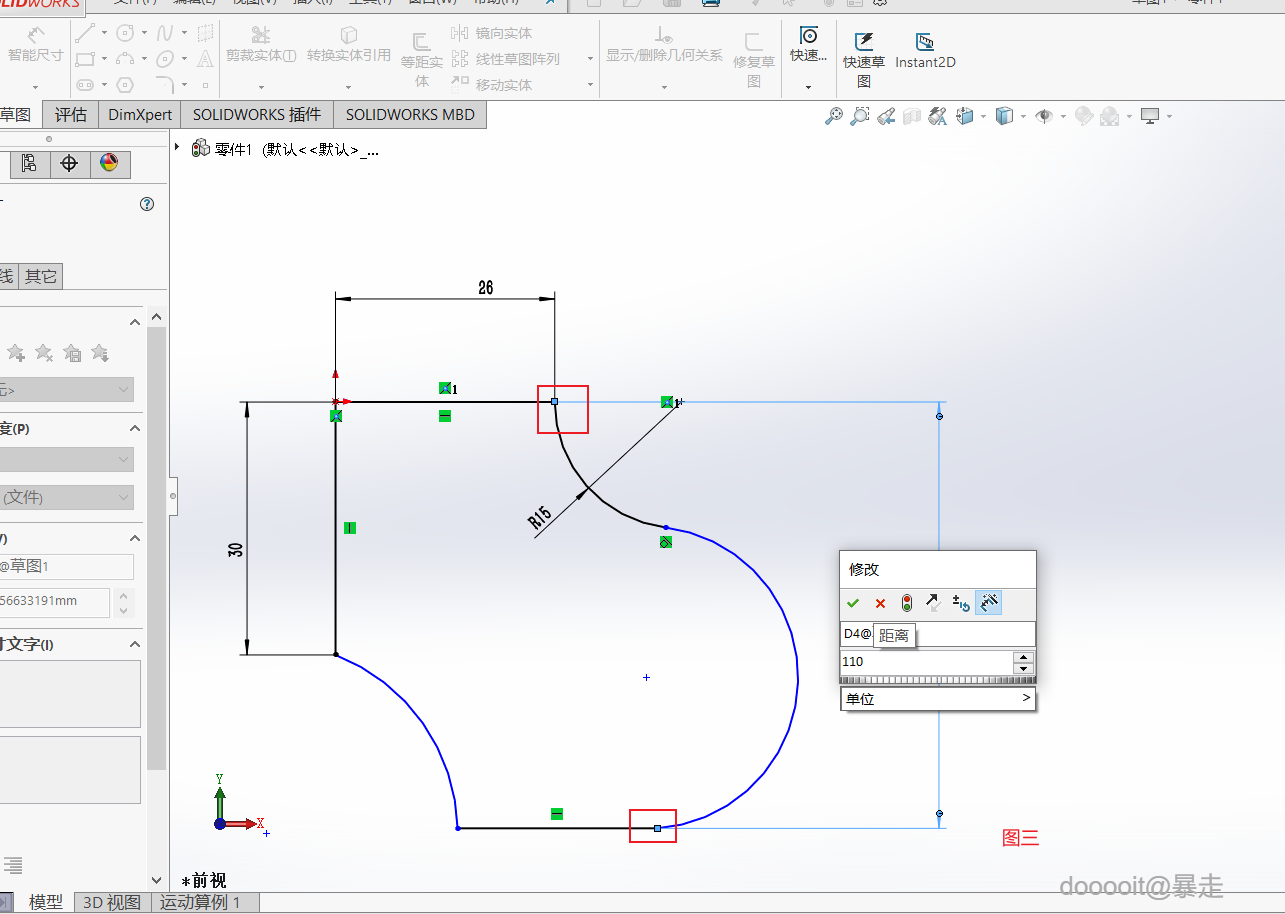1285x914 pixels.
Task: Open Display/Delete Relations (显示/删除几何关系)
Action: (664, 46)
